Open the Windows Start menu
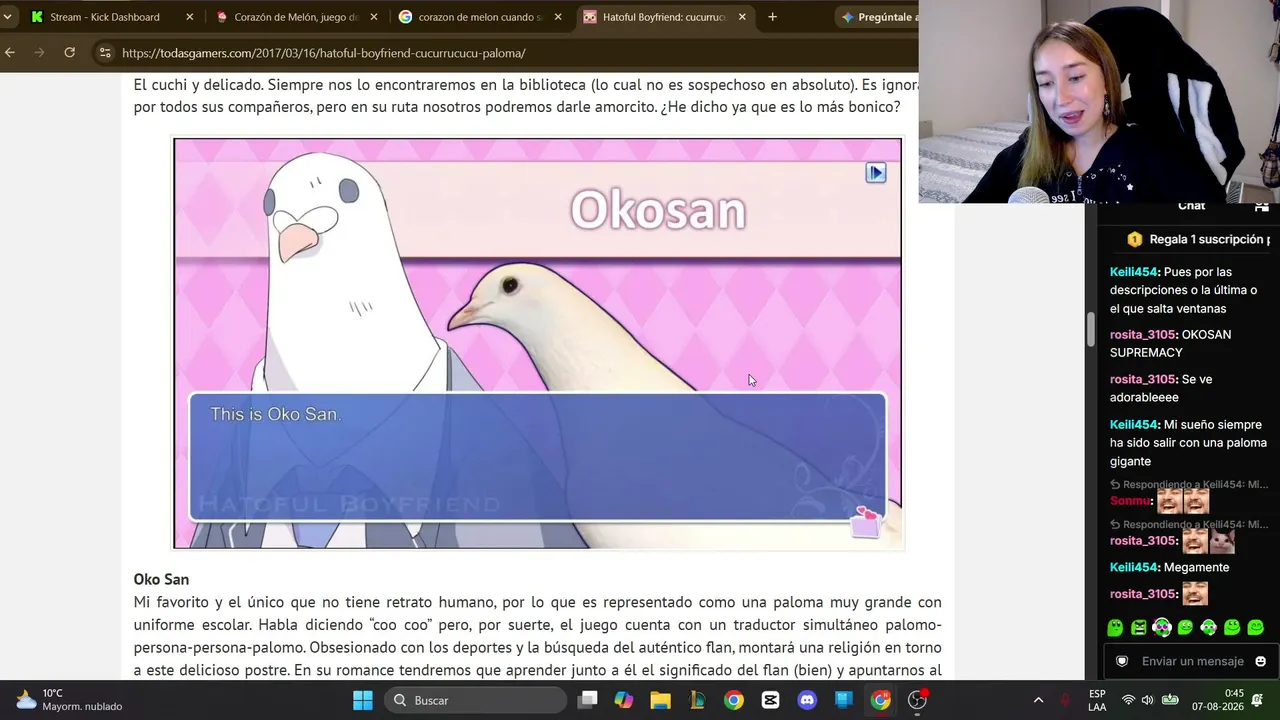This screenshot has height=720, width=1280. pyautogui.click(x=363, y=700)
